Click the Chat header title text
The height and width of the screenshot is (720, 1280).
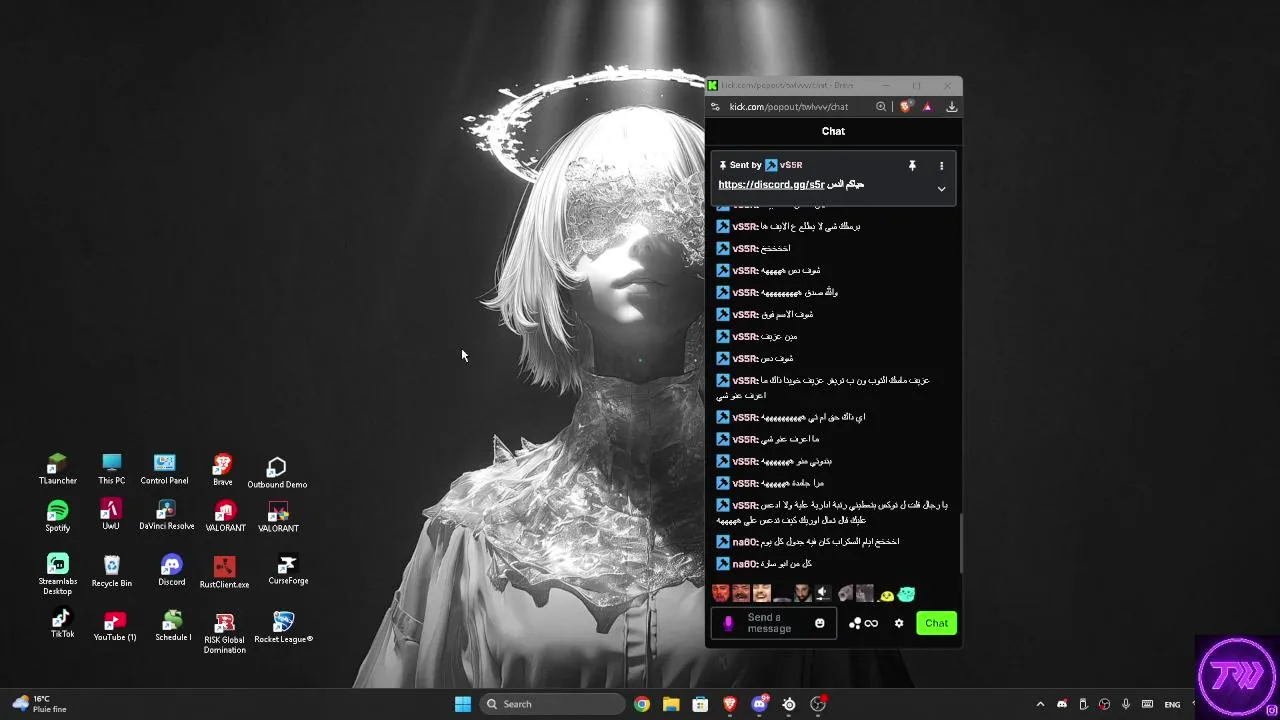(x=833, y=131)
